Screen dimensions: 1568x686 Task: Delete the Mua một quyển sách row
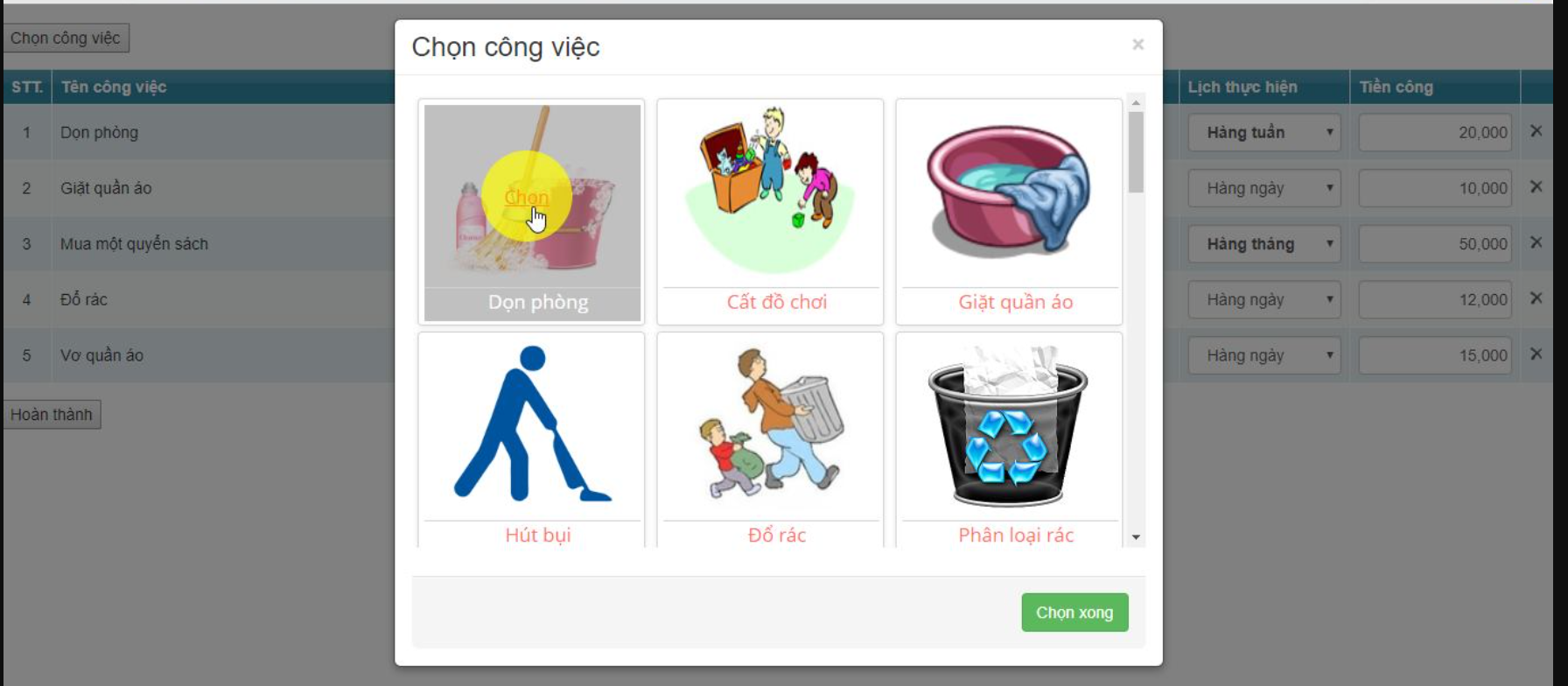(1536, 242)
